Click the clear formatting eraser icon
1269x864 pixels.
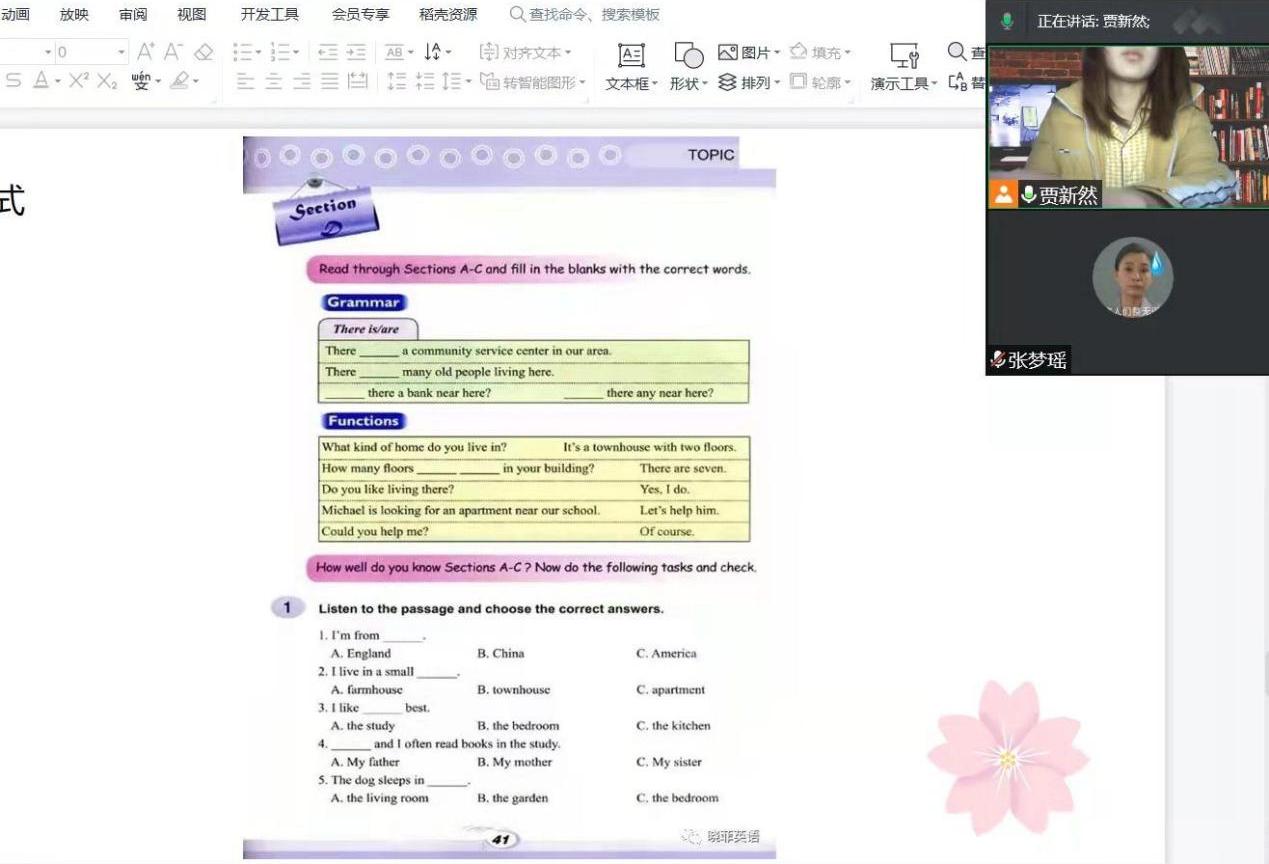(204, 52)
